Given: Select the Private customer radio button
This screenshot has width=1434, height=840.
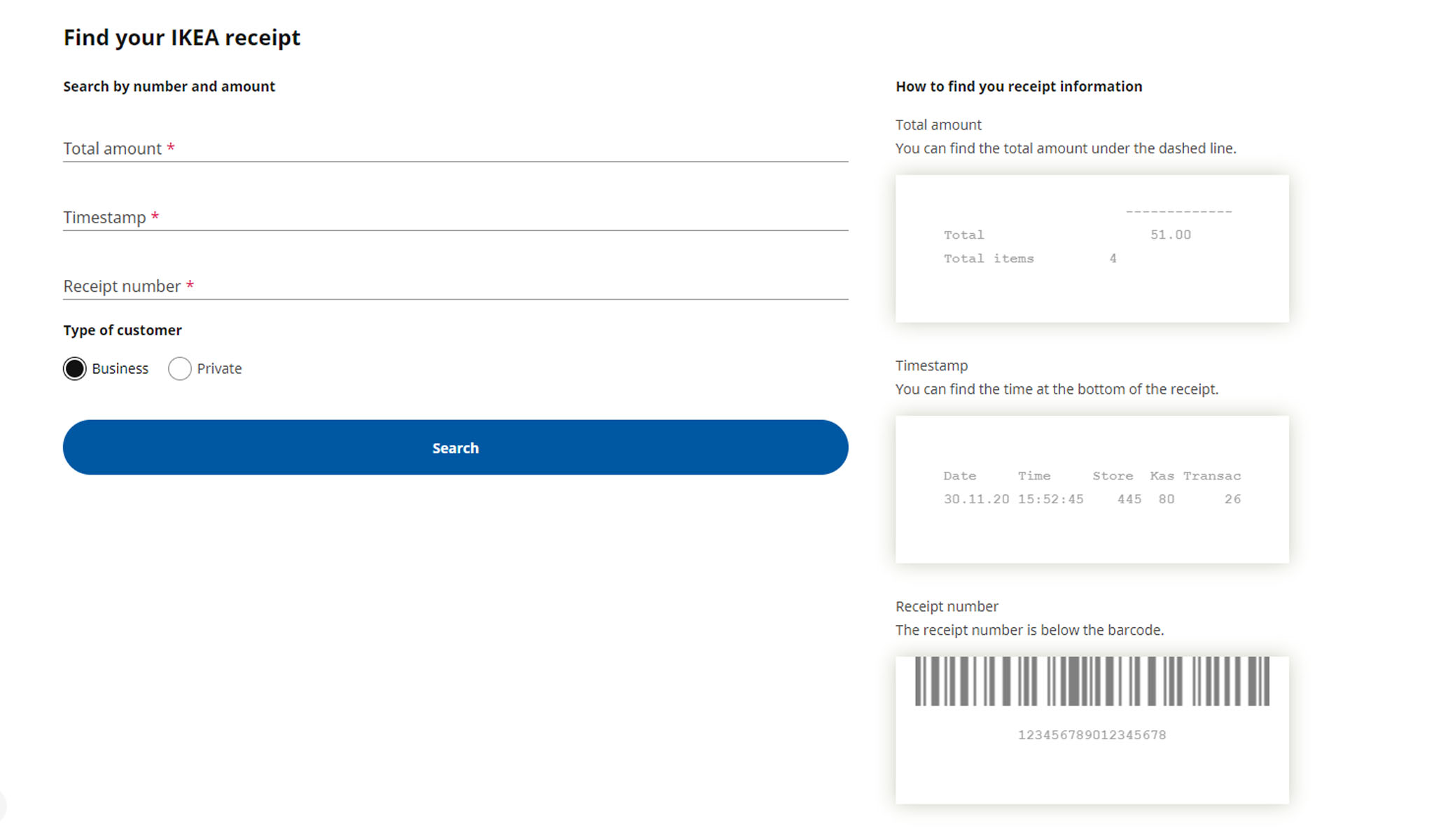Looking at the screenshot, I should pyautogui.click(x=180, y=368).
